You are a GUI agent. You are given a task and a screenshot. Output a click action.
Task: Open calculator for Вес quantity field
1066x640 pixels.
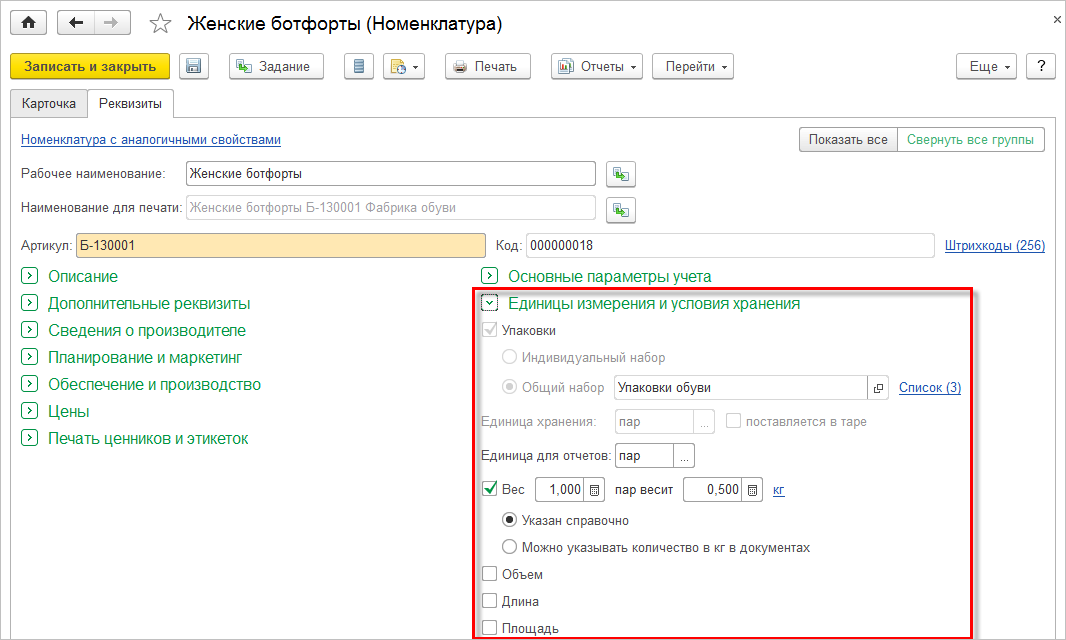[593, 490]
